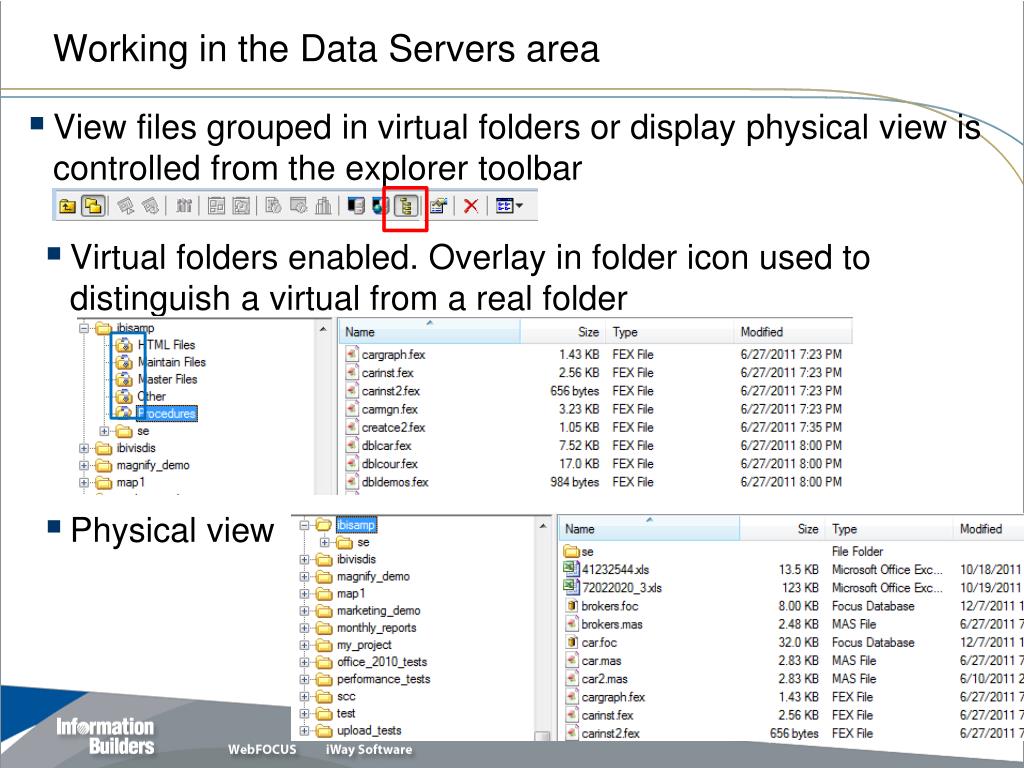Click the carinst2.fex file icon, virtual folders list
Viewport: 1024px width, 768px height.
pyautogui.click(x=352, y=391)
